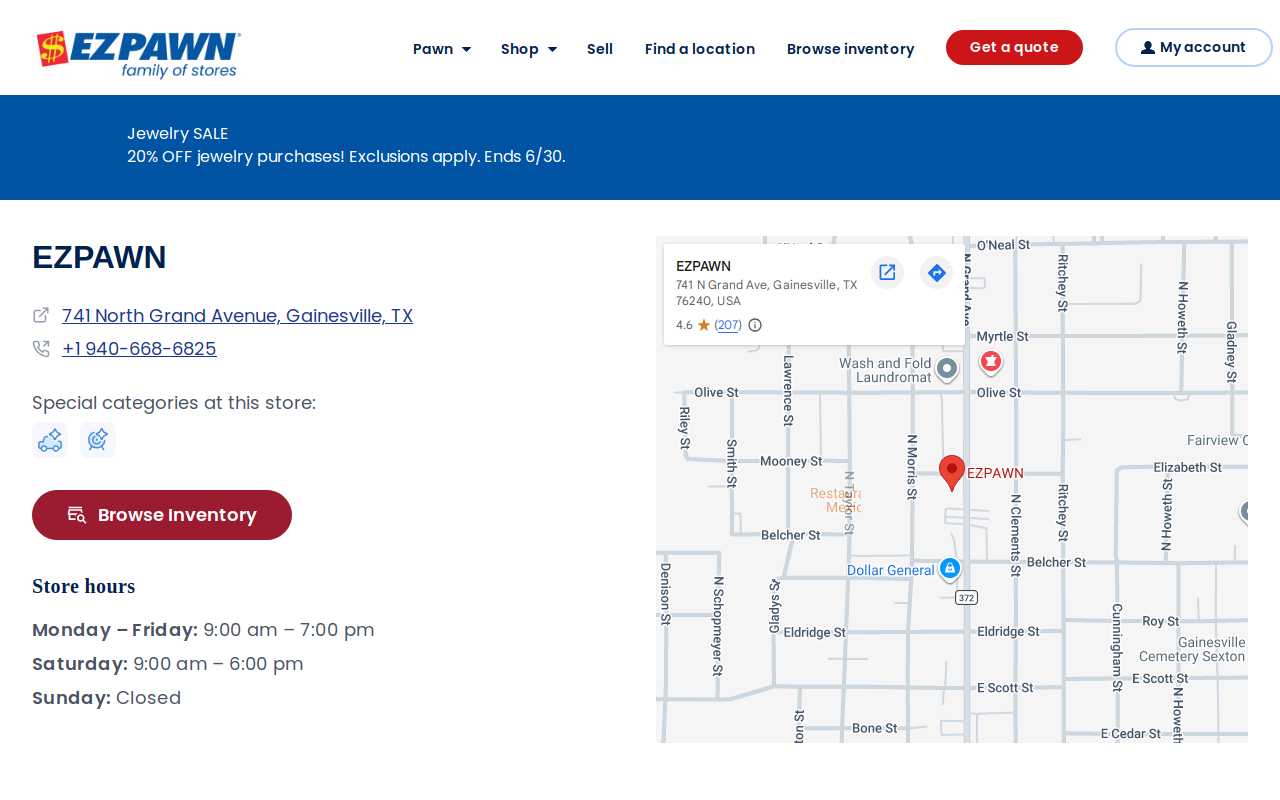
Task: Open the My account button
Action: [x=1194, y=47]
